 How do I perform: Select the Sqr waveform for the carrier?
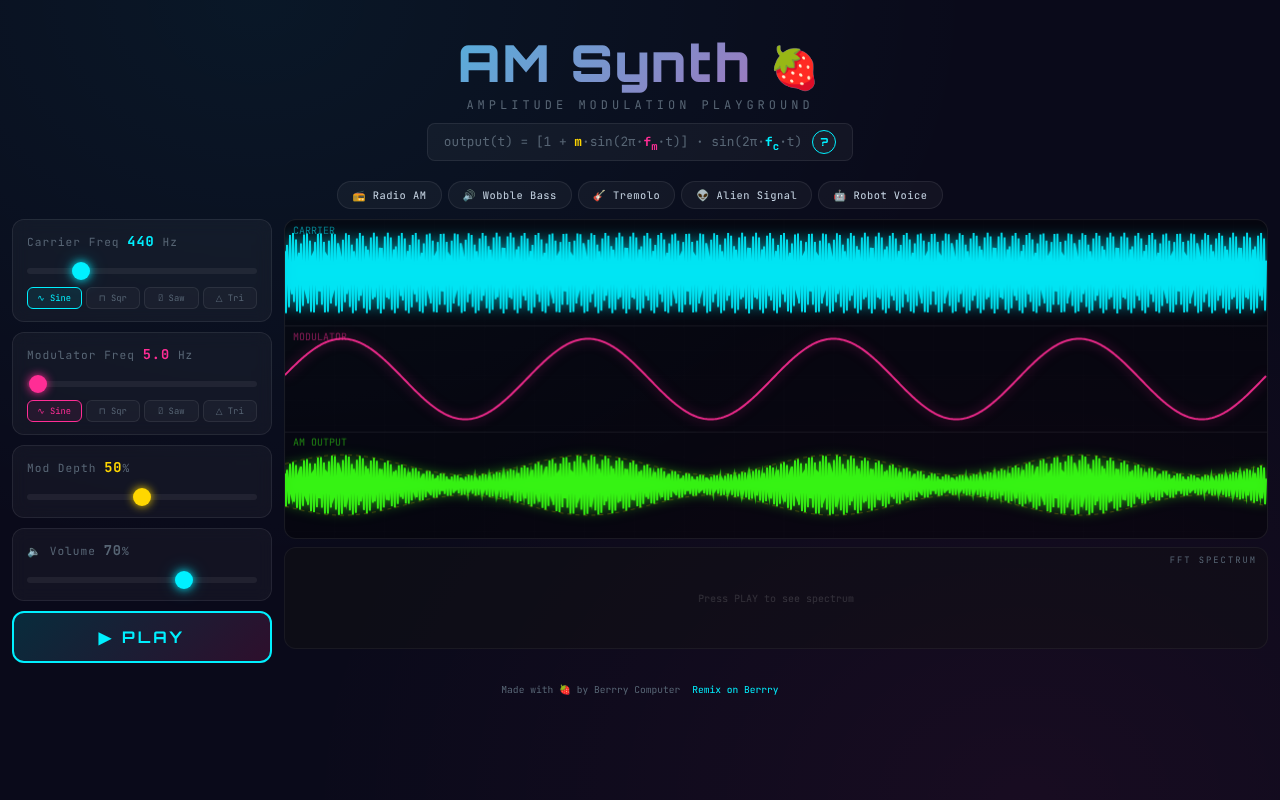click(x=112, y=297)
